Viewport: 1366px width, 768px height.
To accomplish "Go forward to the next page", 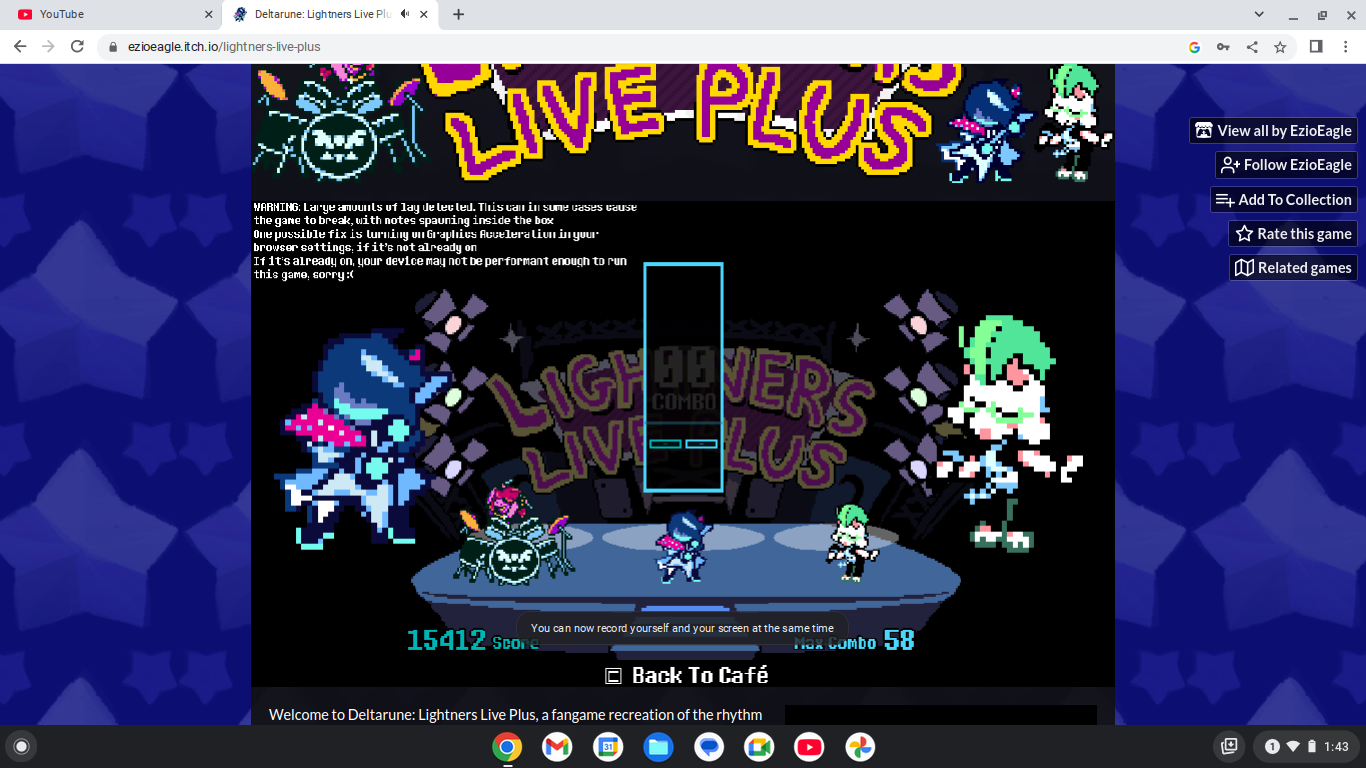I will coord(48,47).
